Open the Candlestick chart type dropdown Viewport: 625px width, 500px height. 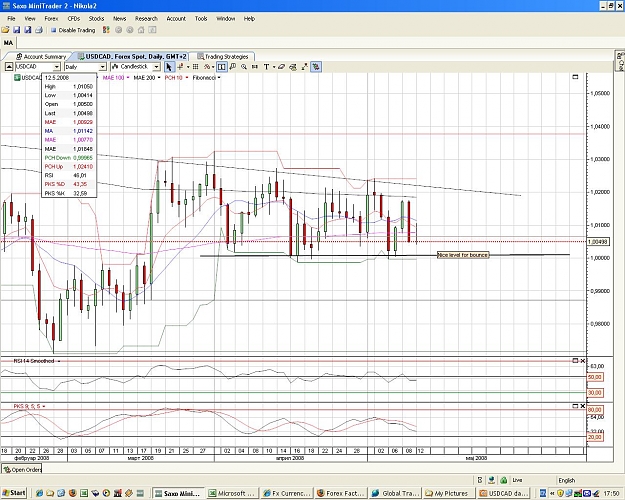coord(157,67)
